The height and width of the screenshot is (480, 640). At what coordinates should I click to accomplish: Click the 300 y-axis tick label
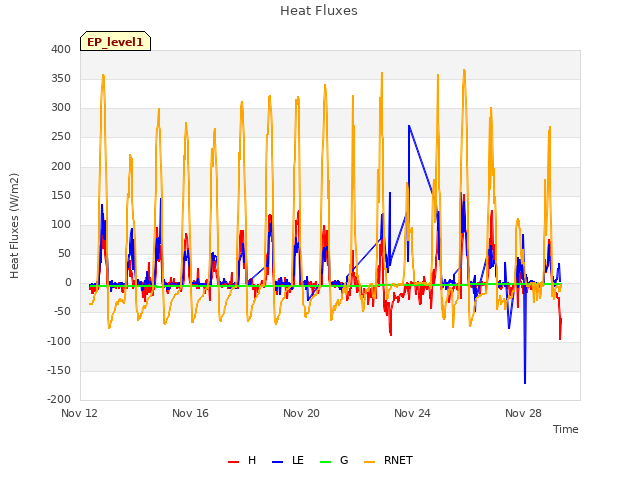pos(61,108)
